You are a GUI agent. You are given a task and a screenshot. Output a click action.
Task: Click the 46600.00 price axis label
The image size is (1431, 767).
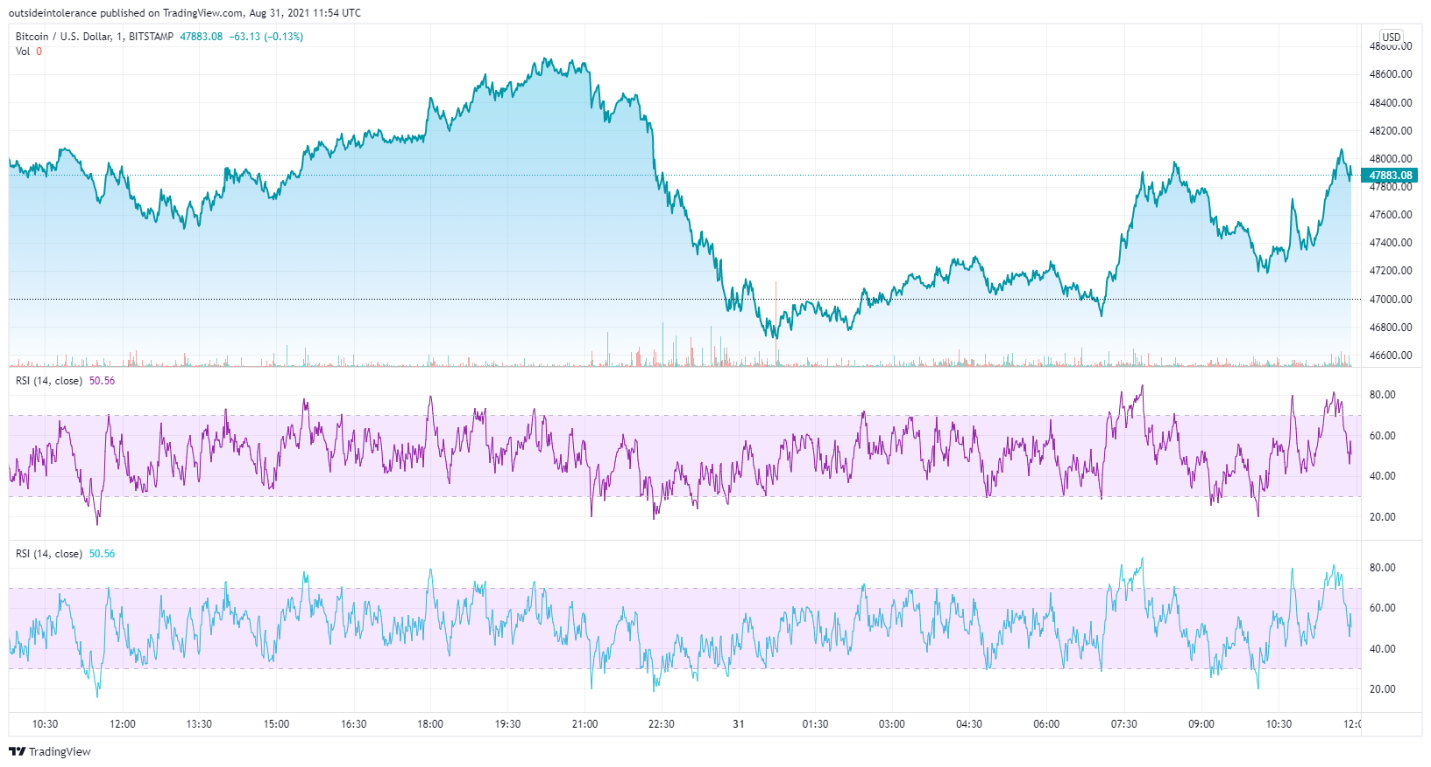1390,355
